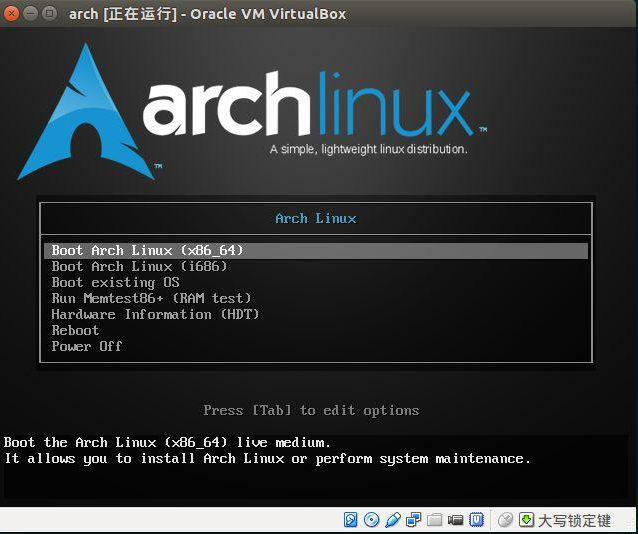This screenshot has height=534, width=638.
Task: Click the optical disk (CD) status icon
Action: [x=371, y=520]
